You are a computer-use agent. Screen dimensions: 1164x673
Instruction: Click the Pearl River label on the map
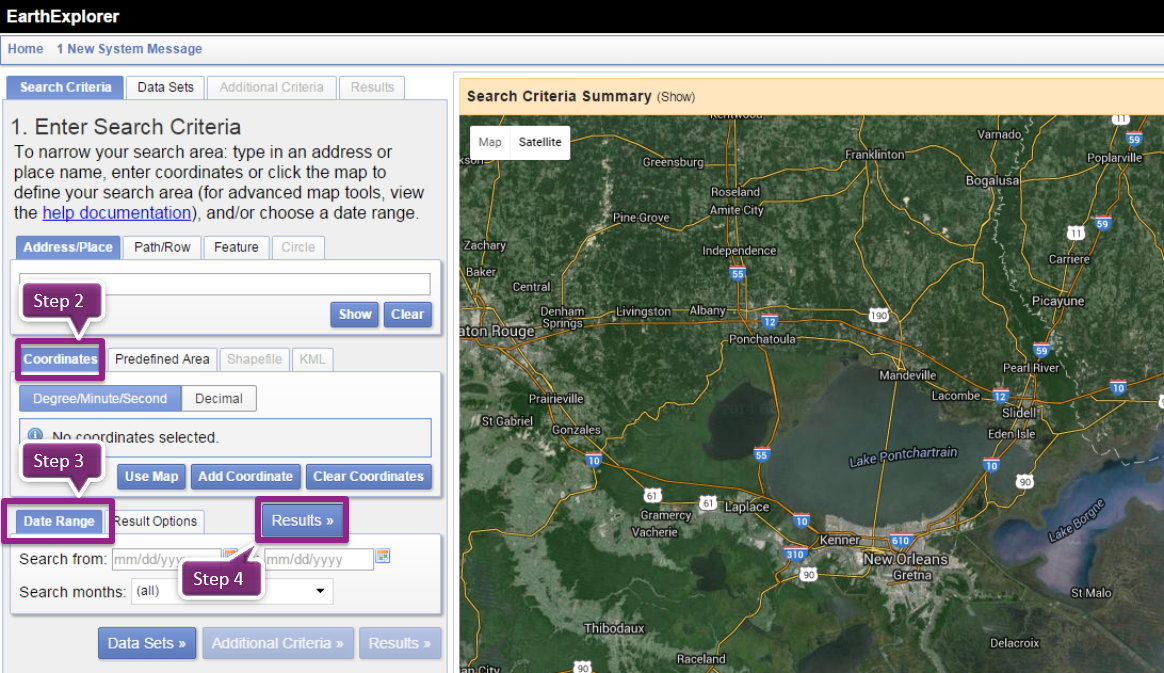click(x=1031, y=367)
